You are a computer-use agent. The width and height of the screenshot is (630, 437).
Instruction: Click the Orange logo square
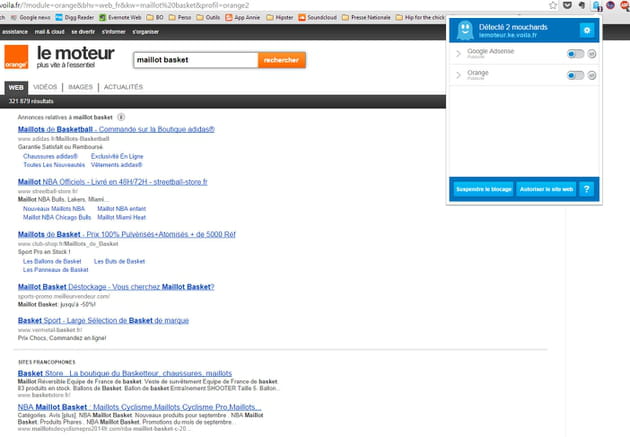16,57
